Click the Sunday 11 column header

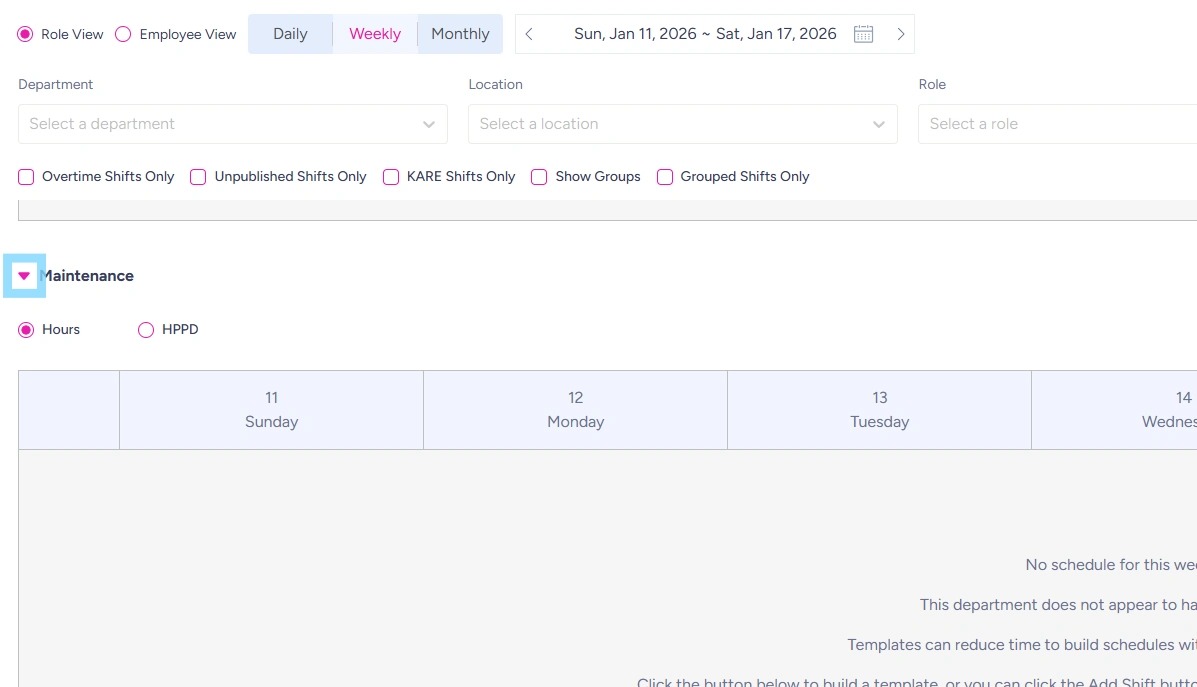point(271,410)
